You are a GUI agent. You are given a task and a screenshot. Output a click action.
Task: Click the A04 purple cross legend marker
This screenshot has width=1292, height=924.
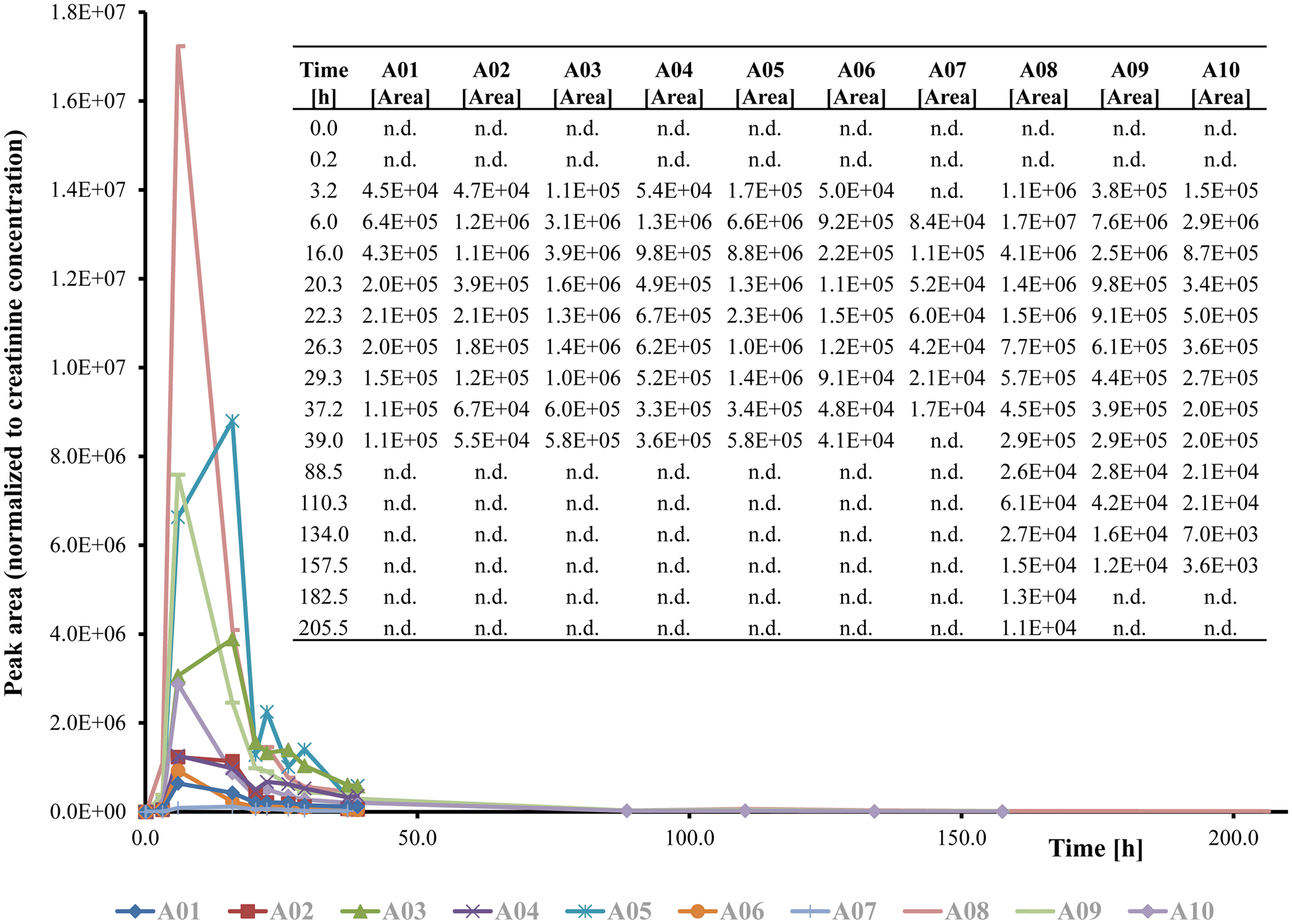click(x=472, y=911)
